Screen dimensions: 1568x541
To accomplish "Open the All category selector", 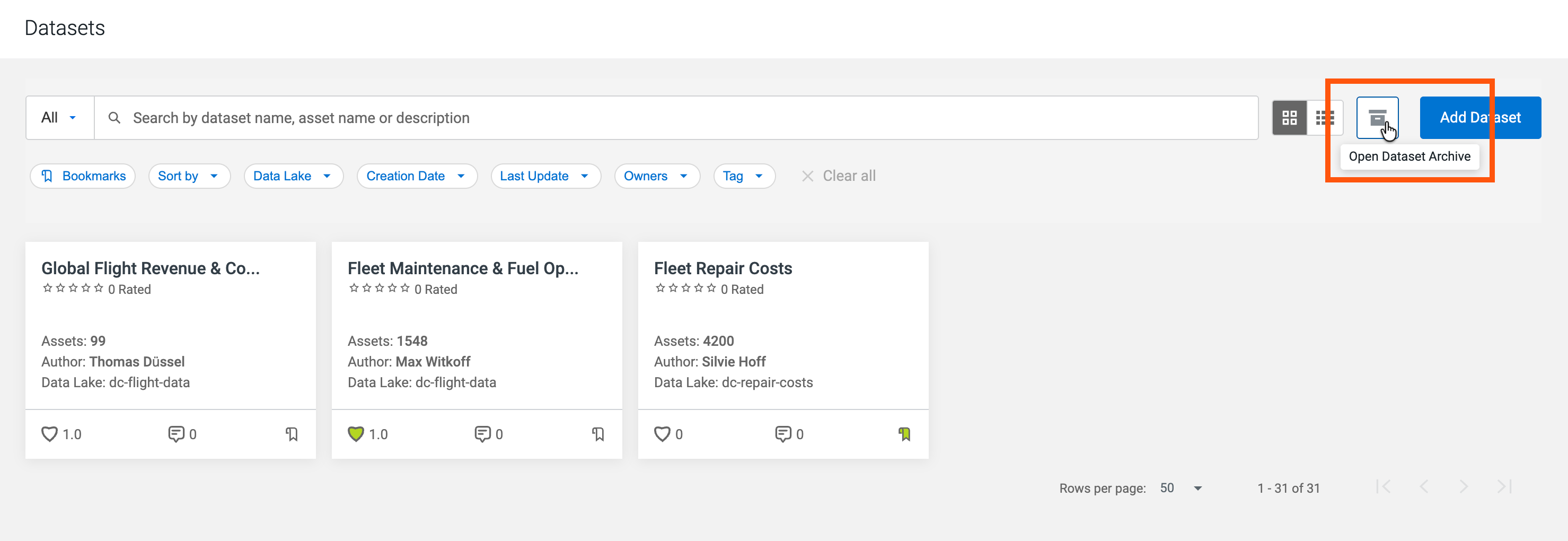I will point(60,118).
